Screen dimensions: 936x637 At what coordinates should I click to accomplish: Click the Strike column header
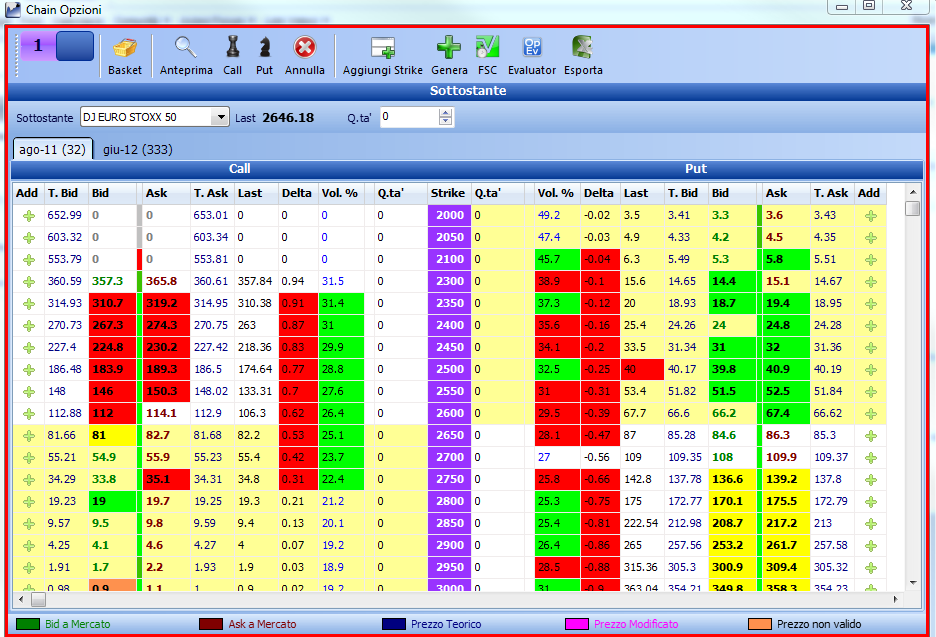tap(448, 193)
